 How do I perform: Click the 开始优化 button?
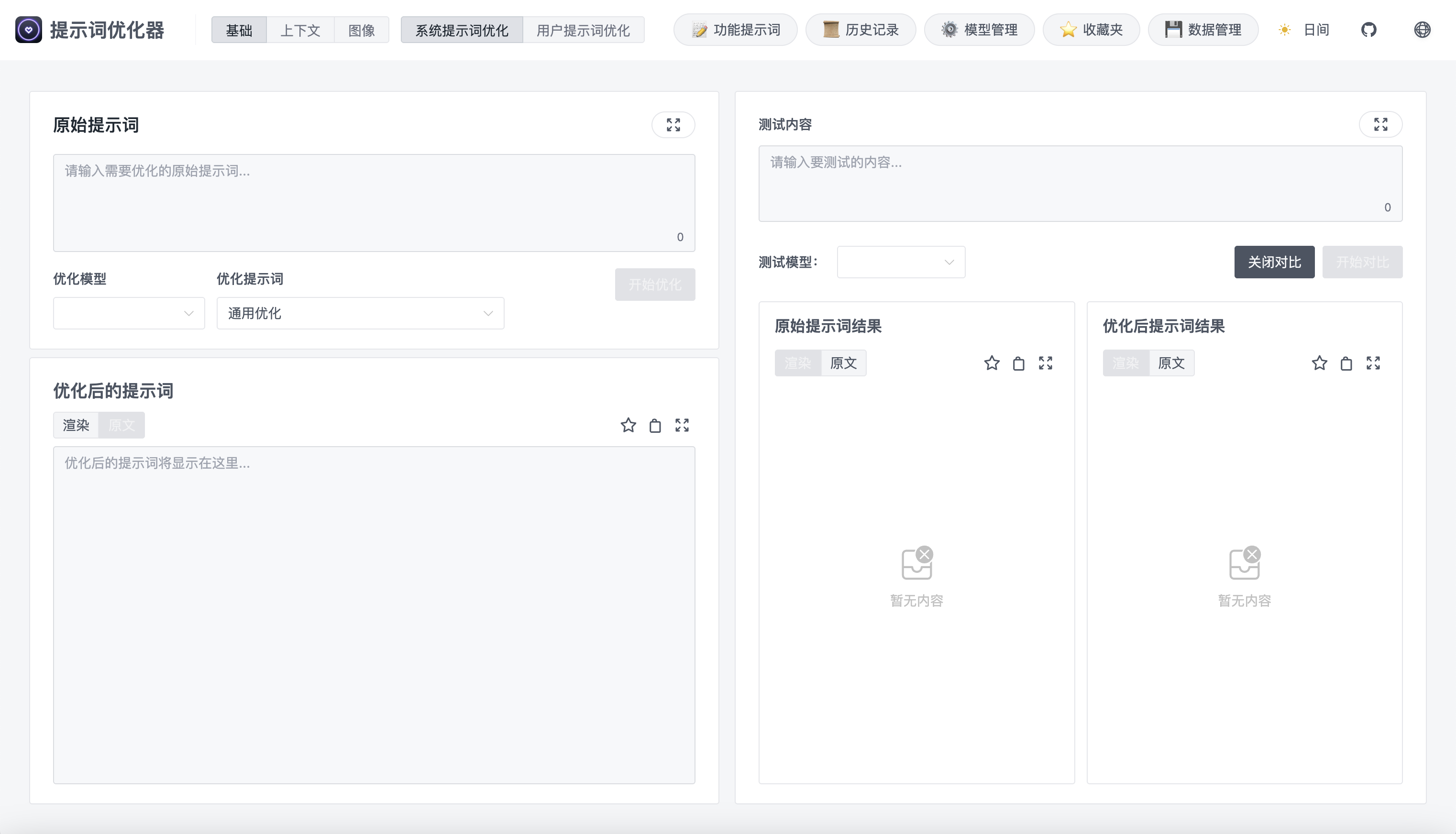click(655, 285)
